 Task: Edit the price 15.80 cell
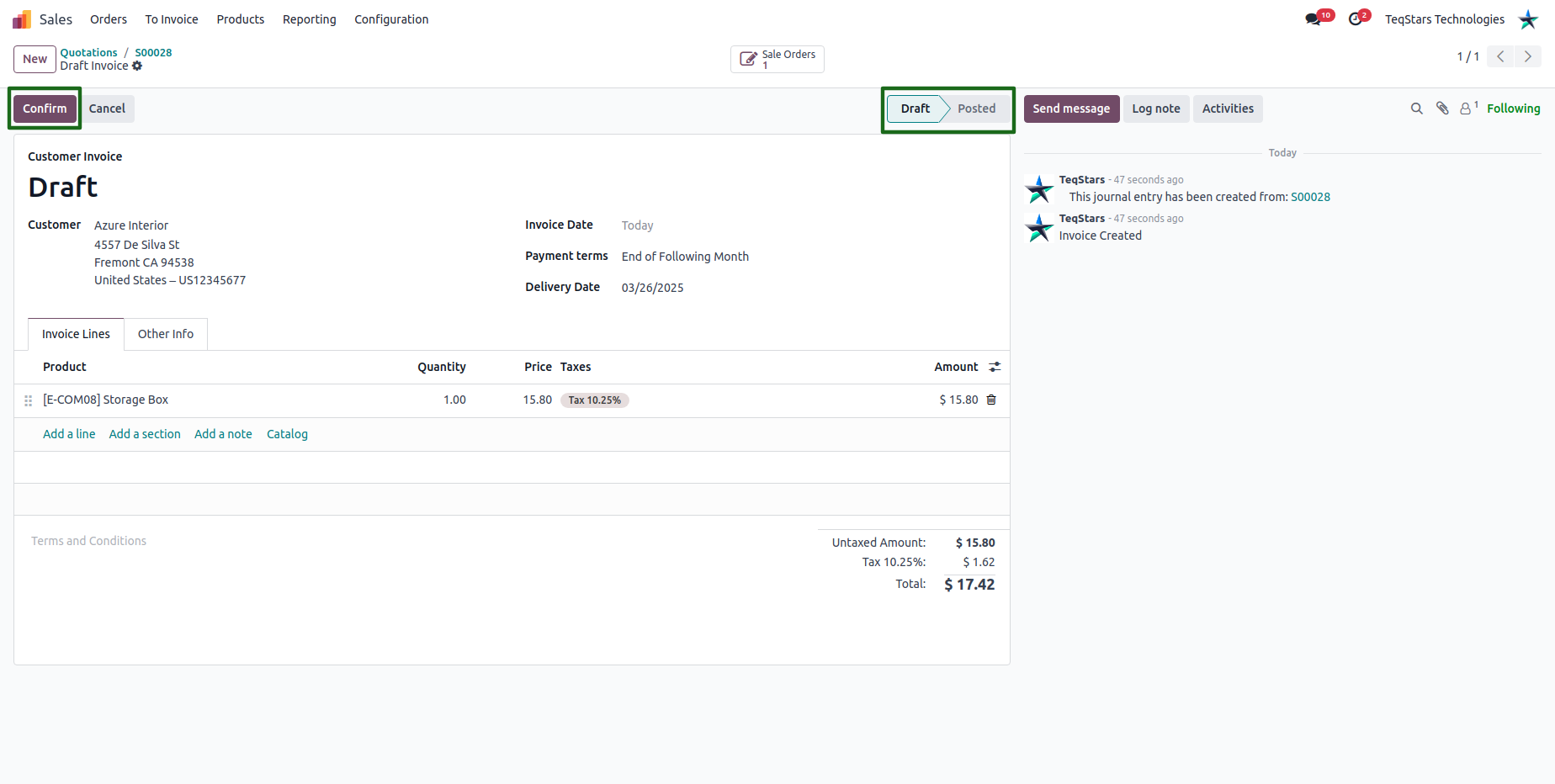537,400
